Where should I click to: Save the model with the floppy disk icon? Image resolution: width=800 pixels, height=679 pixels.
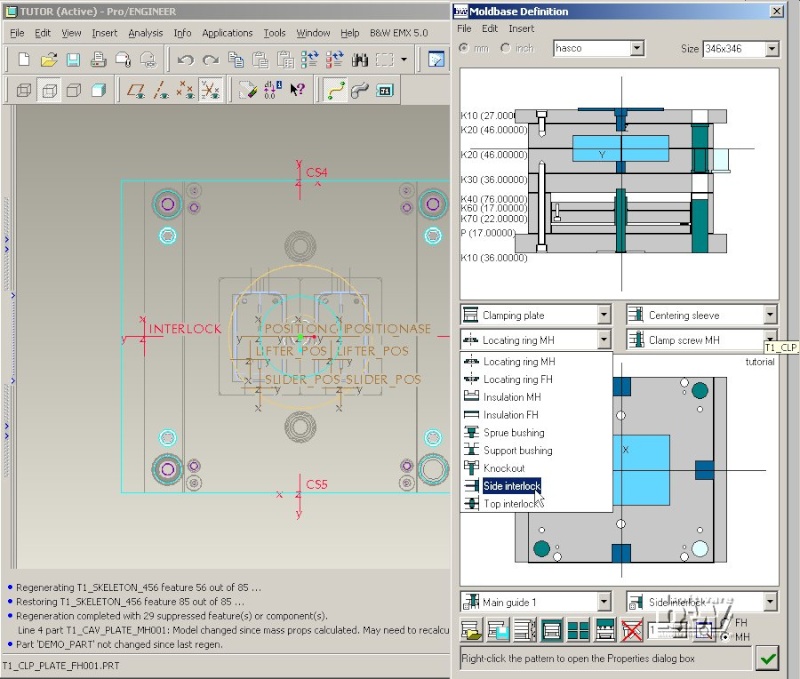[73, 60]
